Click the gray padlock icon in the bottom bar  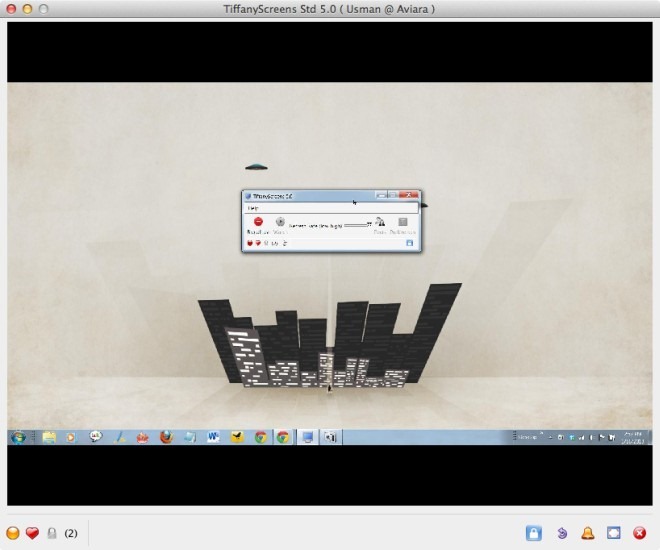click(x=52, y=533)
